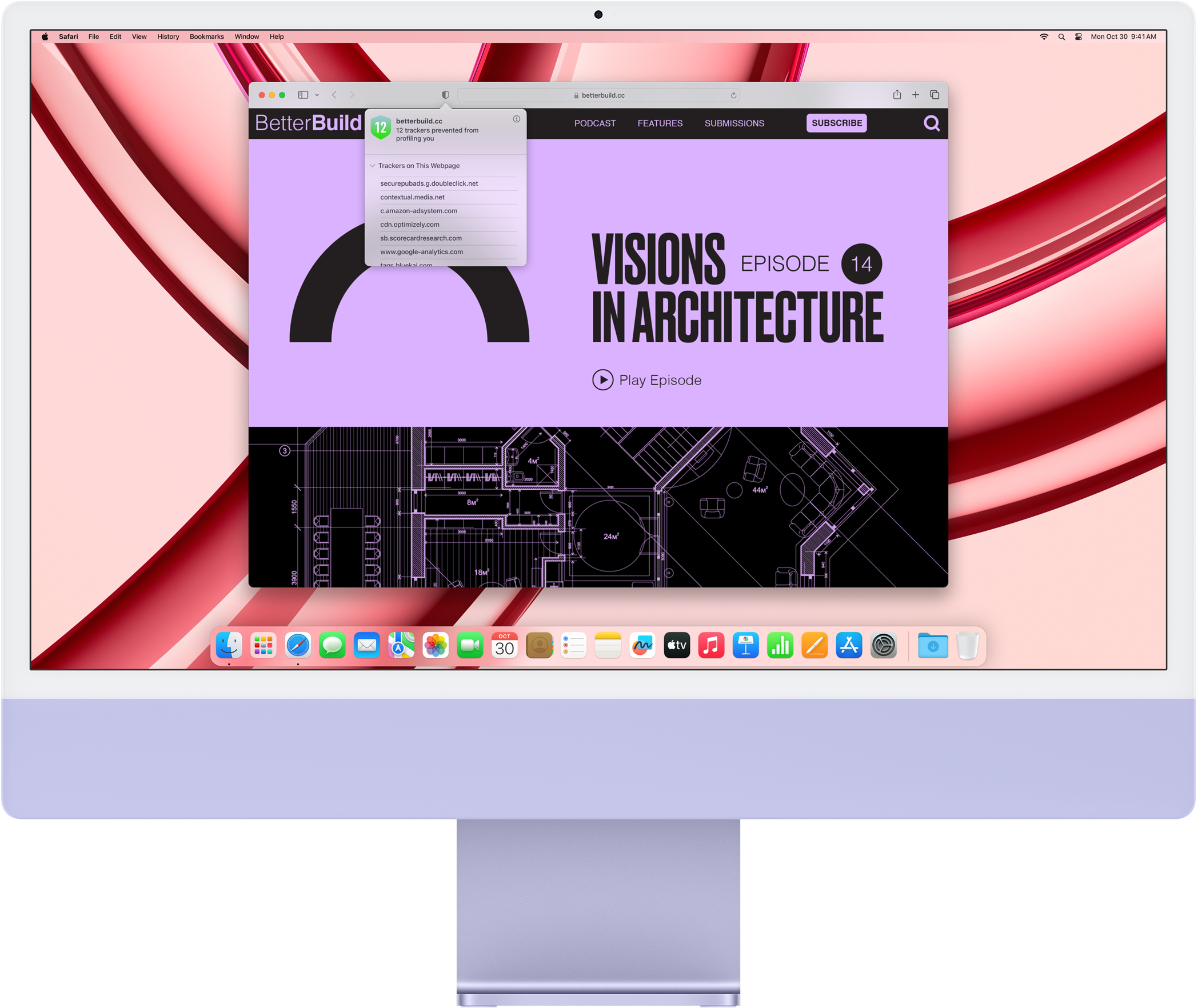Open the Share button in Safari toolbar
The width and height of the screenshot is (1198, 1008).
tap(897, 94)
